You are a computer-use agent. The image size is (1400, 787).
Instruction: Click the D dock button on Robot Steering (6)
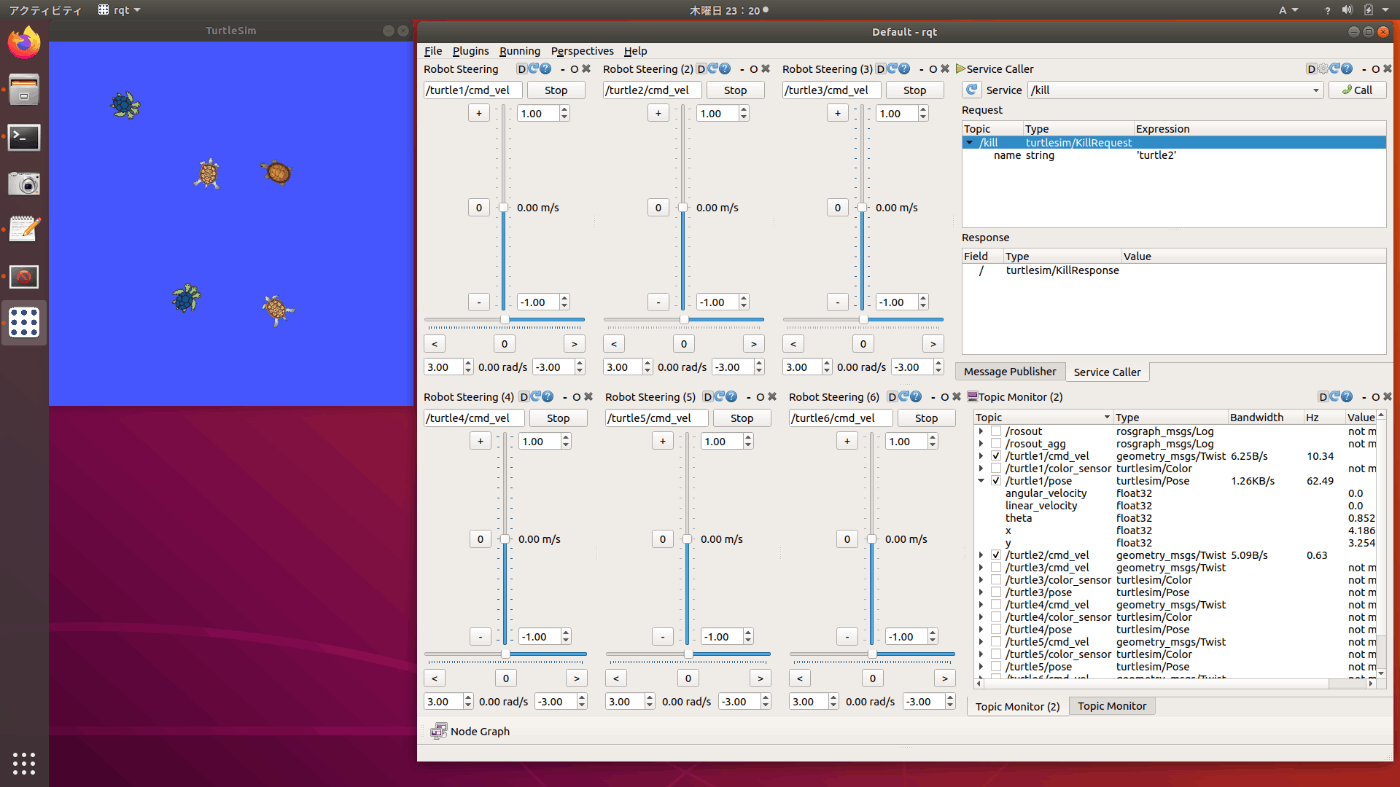(x=892, y=397)
